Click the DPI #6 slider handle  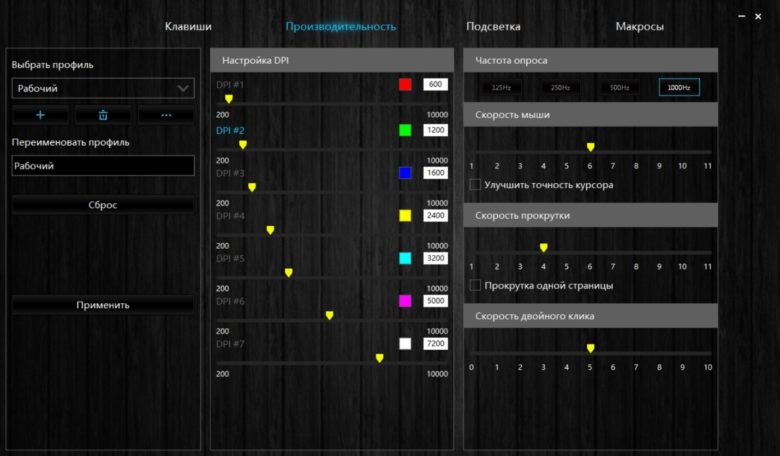[329, 315]
